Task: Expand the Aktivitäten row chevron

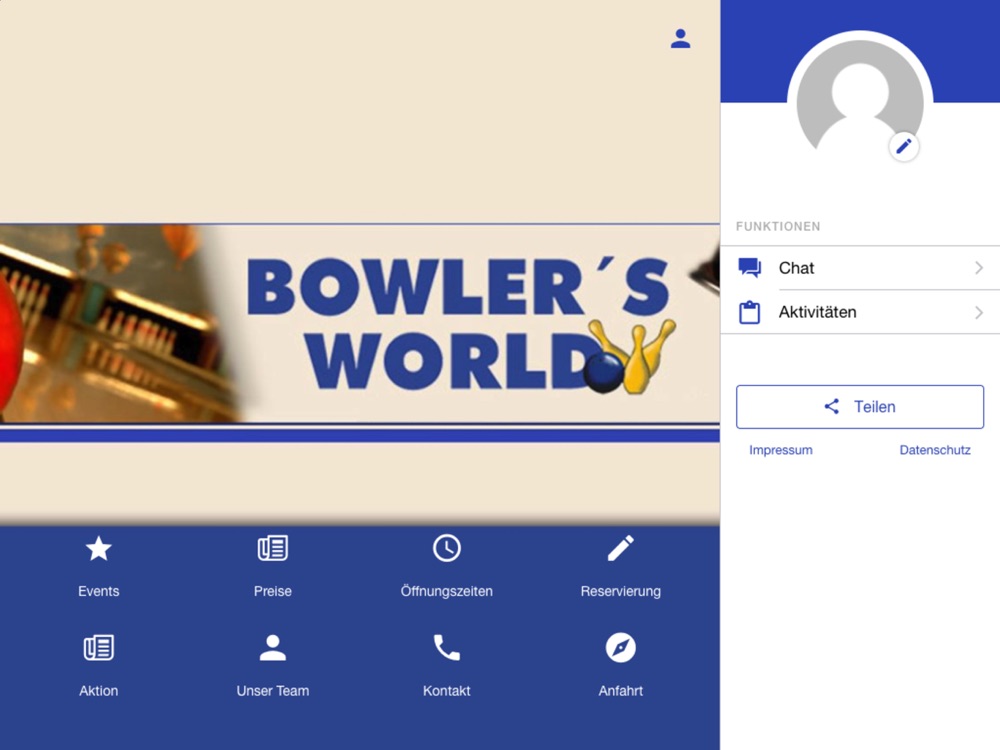Action: (x=979, y=312)
